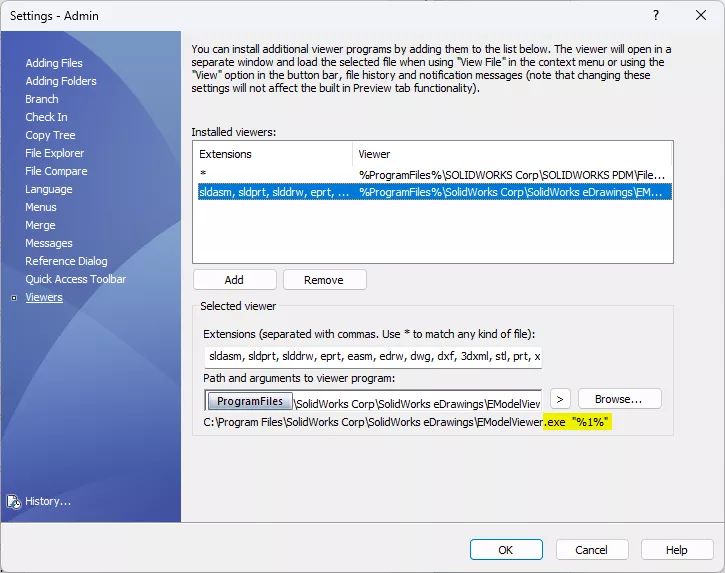Open the File Explorer settings
Screen dimensions: 725x573
click(x=55, y=153)
